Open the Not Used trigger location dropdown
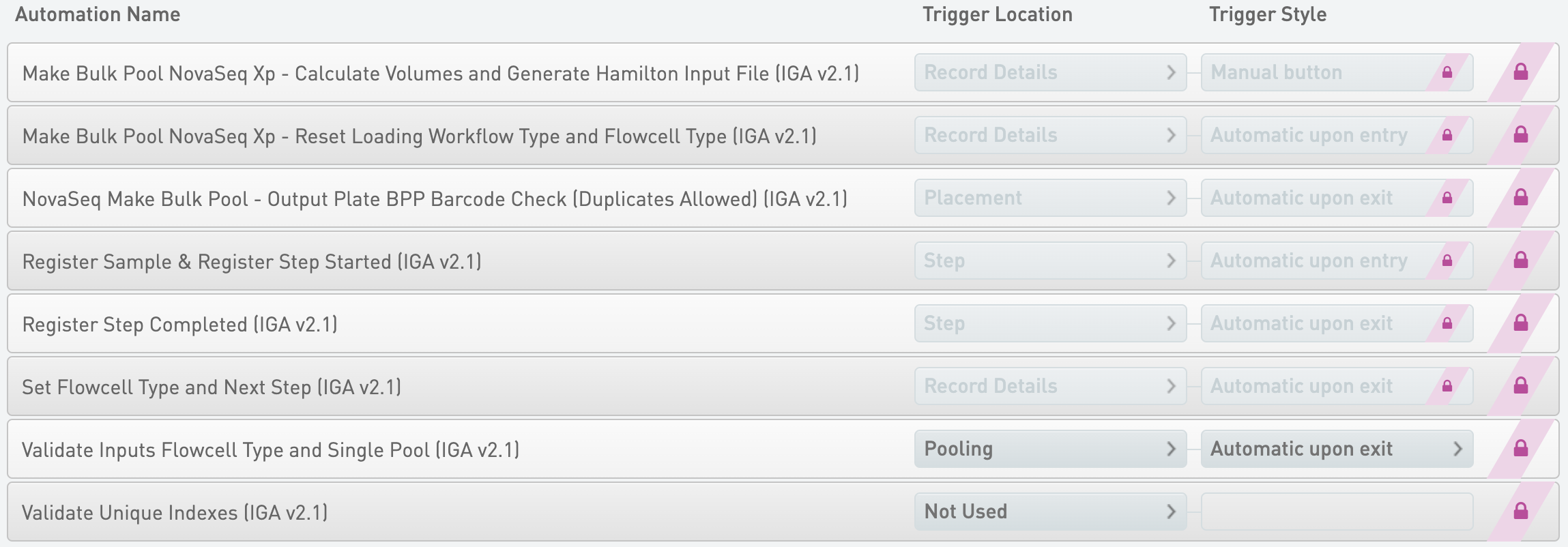Screen dimensions: 1568x547 click(x=1049, y=512)
